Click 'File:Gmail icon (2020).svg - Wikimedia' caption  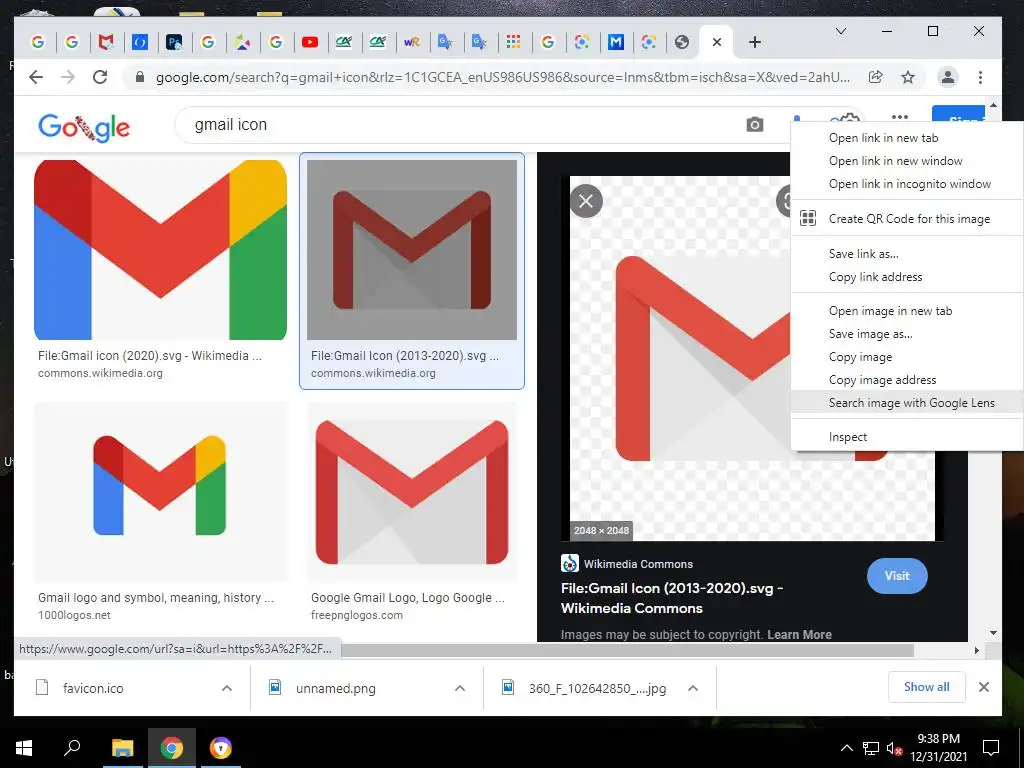(150, 356)
